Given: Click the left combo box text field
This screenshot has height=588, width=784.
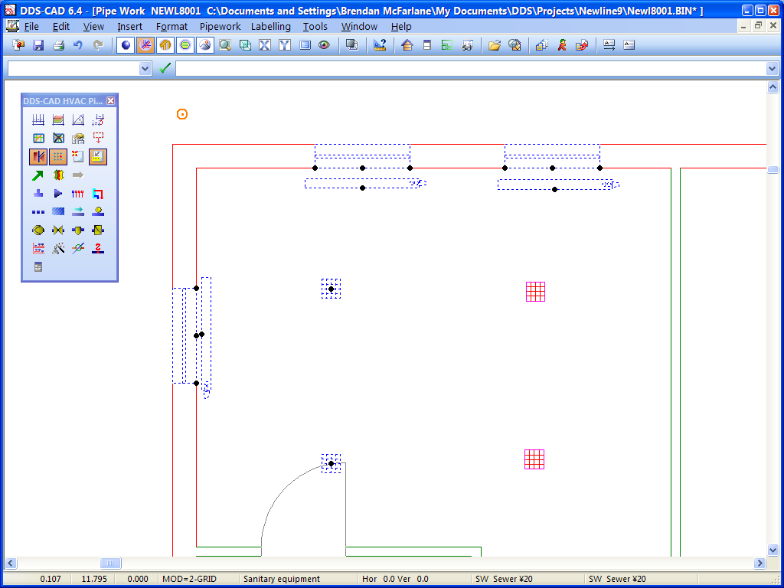Looking at the screenshot, I should (73, 68).
